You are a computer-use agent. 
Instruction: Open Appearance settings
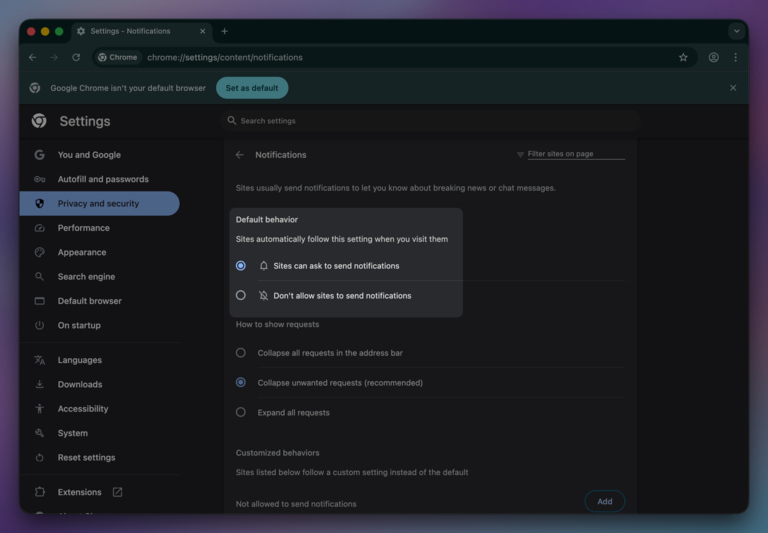coord(82,252)
